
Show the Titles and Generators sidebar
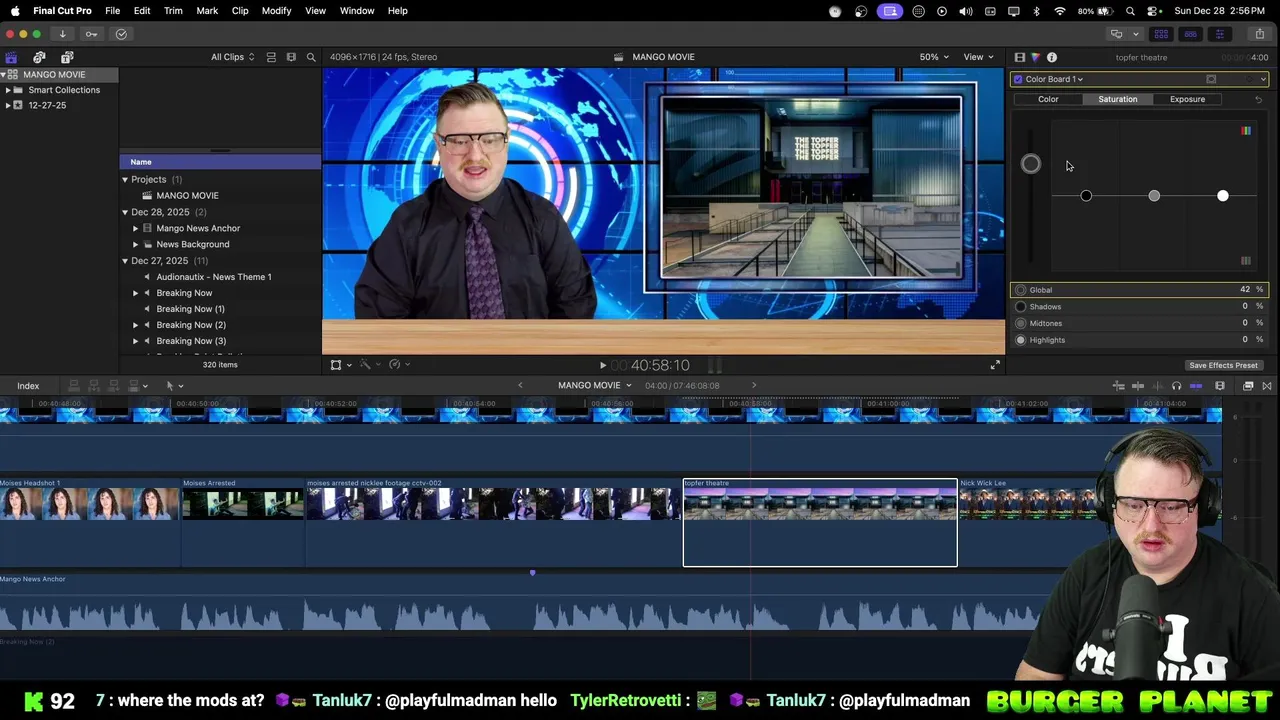pos(67,57)
